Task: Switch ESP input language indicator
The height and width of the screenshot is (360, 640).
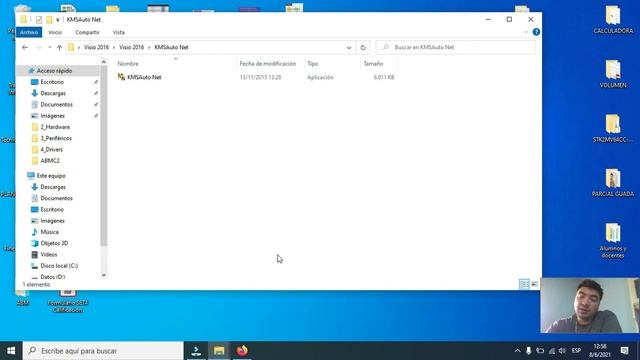Action: (x=576, y=351)
